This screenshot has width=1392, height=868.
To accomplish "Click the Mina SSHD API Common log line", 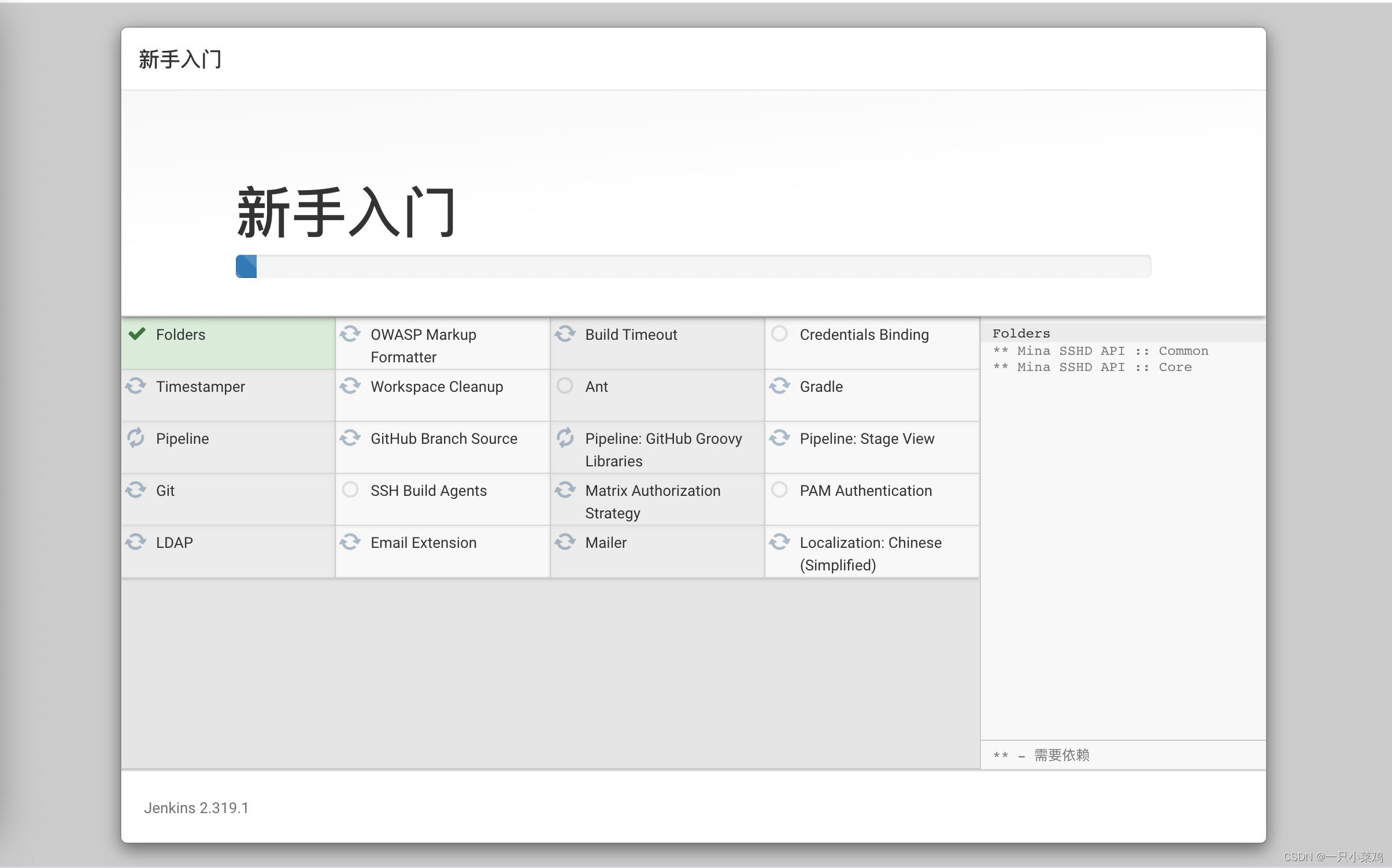I will (x=1100, y=351).
